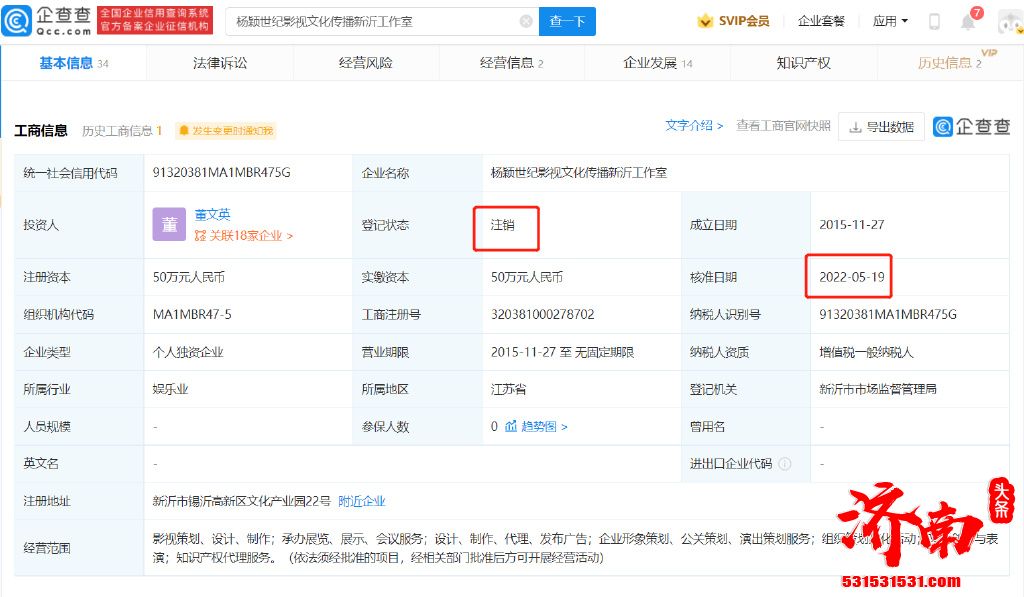Open the 知识产权 tab

(x=803, y=63)
